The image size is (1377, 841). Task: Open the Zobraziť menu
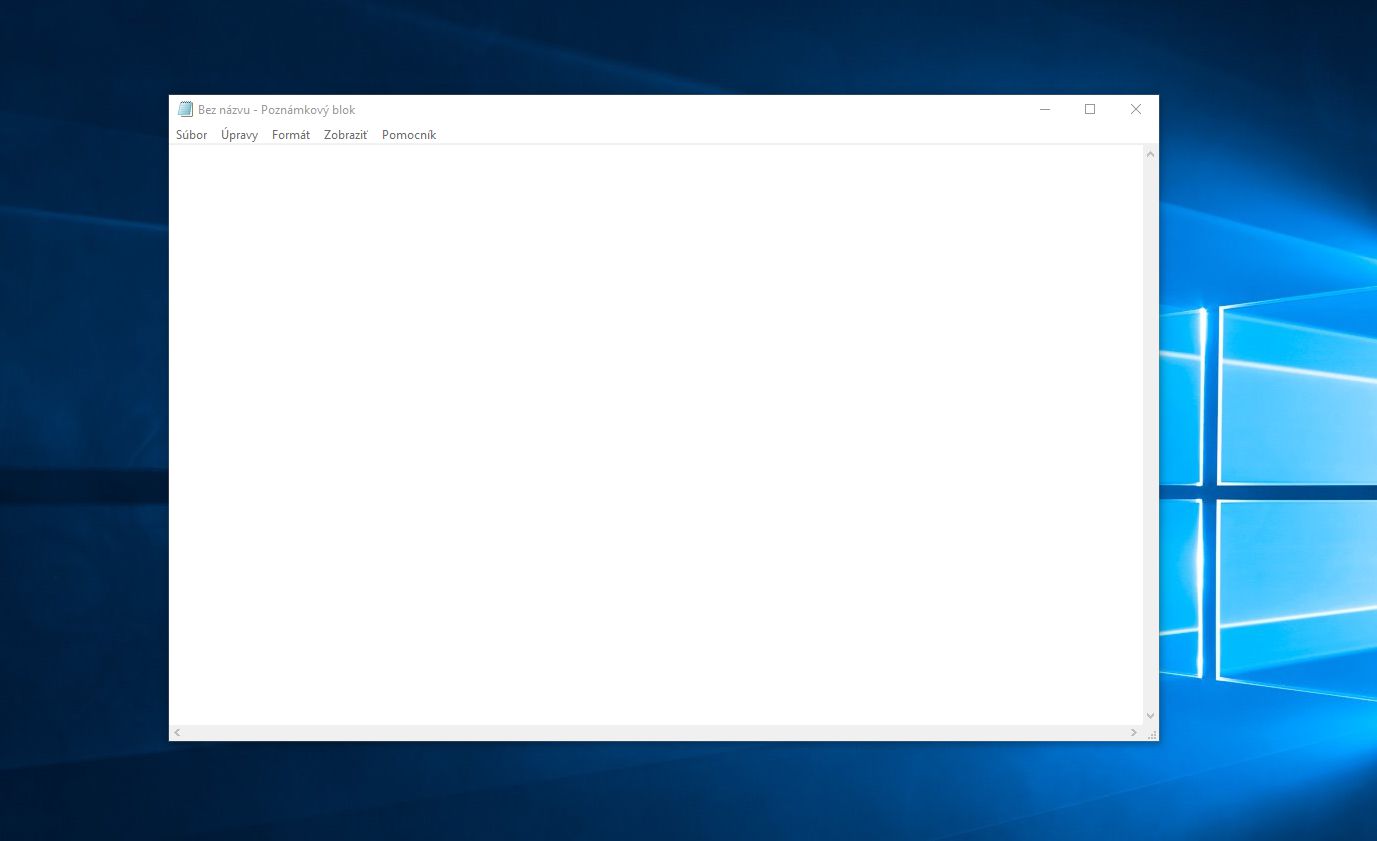point(346,135)
